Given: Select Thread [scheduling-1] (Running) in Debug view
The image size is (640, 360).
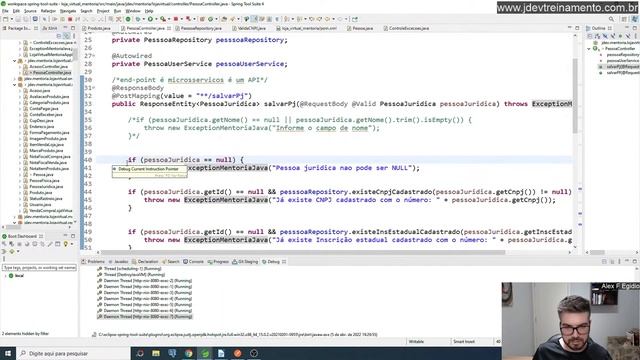Looking at the screenshot, I should coord(129,269).
